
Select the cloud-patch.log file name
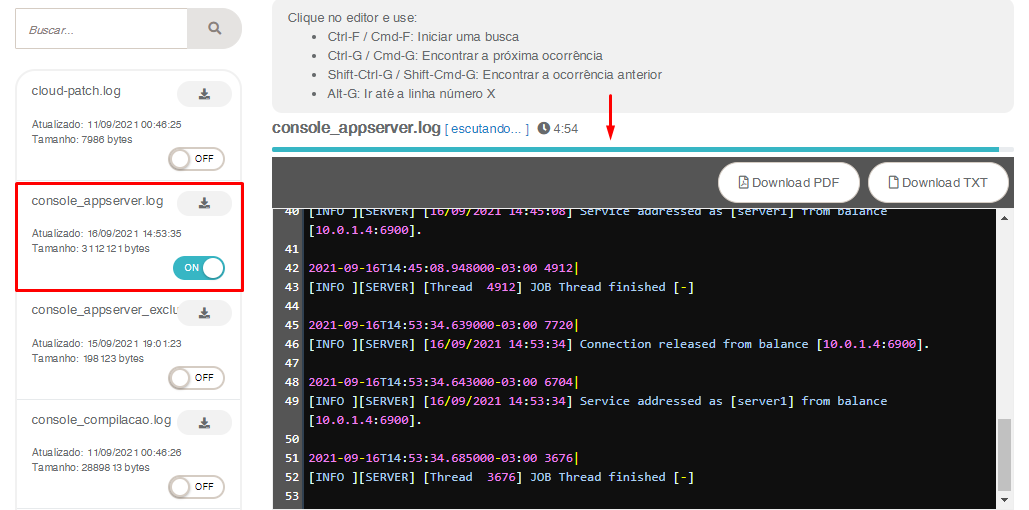(x=76, y=91)
